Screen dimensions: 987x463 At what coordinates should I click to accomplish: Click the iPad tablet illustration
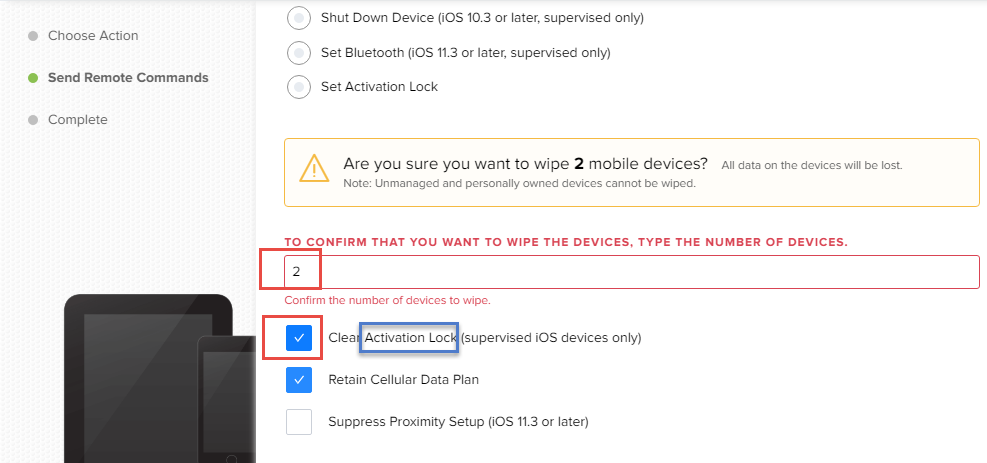pos(148,379)
